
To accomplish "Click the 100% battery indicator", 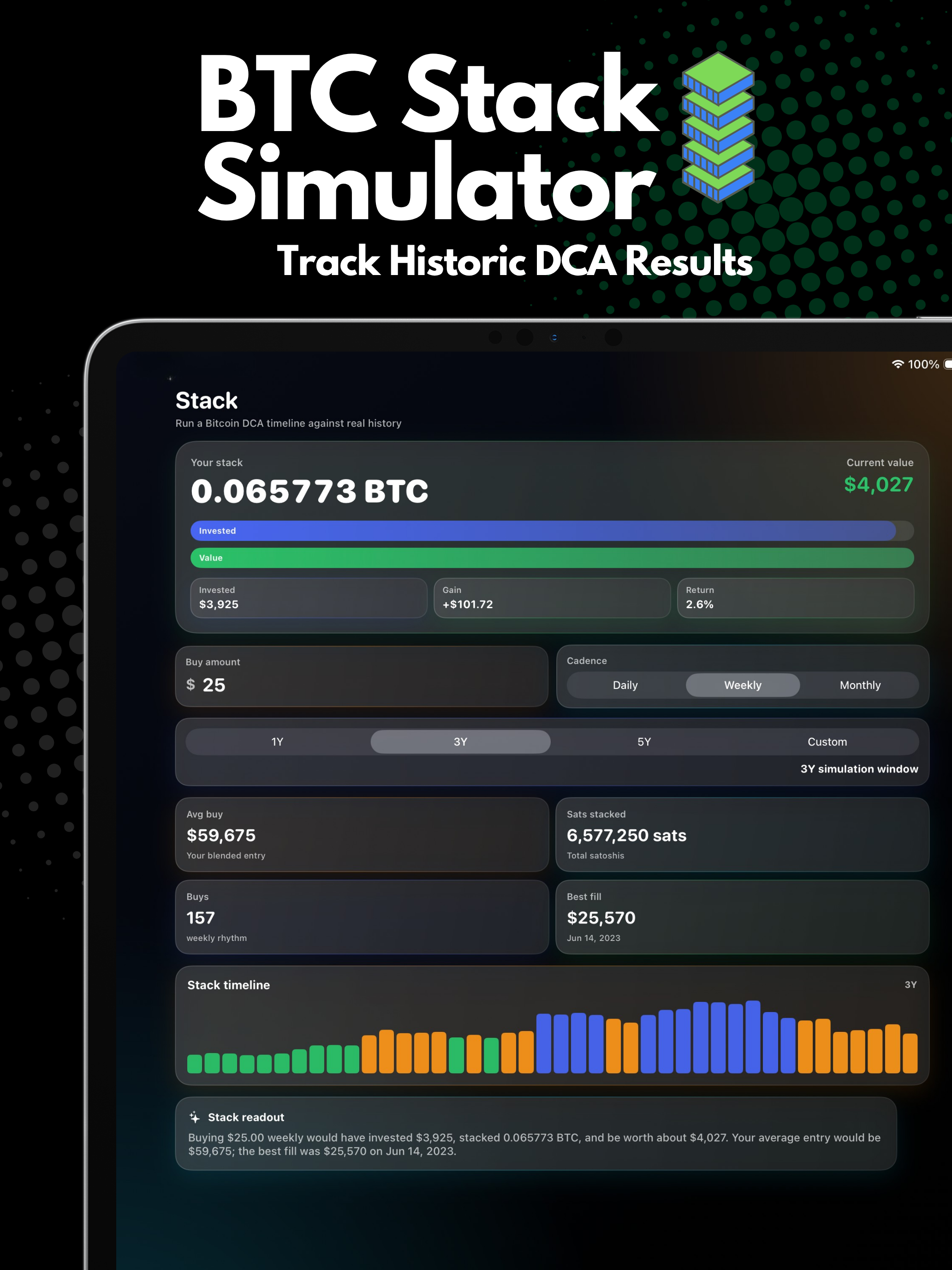I will [923, 364].
